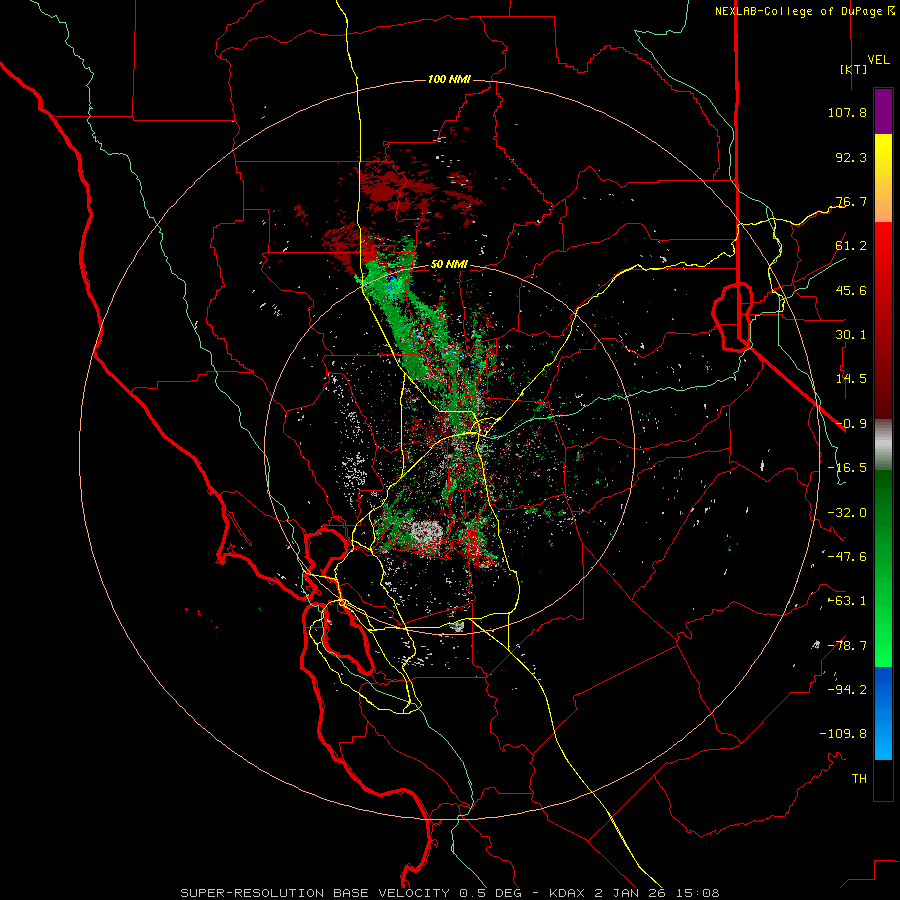Select the 76.7 legend value
This screenshot has width=900, height=900.
pyautogui.click(x=851, y=201)
